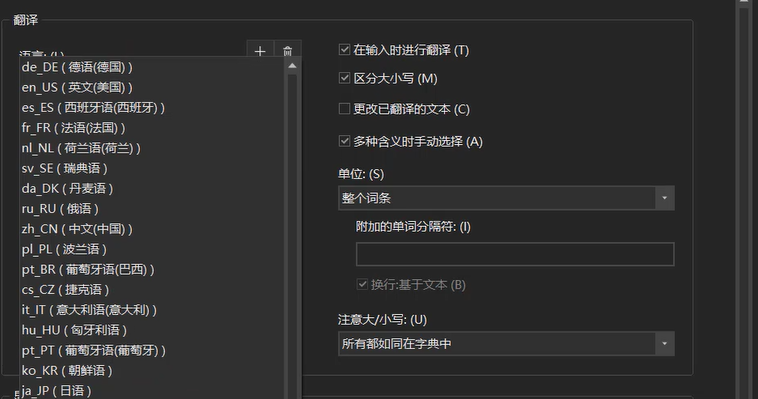
Task: Select it_IT (意大利语(意大利)) language
Action: tap(152, 310)
